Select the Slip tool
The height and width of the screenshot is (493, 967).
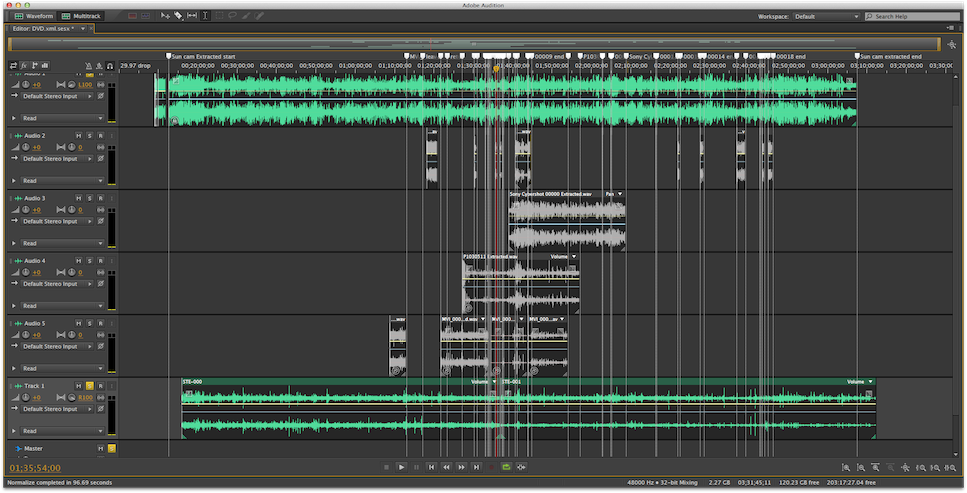coord(192,16)
